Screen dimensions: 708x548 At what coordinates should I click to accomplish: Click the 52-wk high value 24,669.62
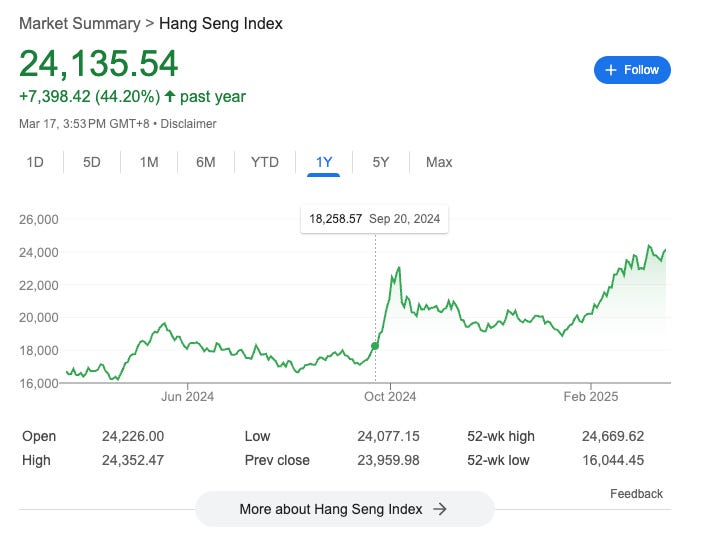tap(613, 436)
